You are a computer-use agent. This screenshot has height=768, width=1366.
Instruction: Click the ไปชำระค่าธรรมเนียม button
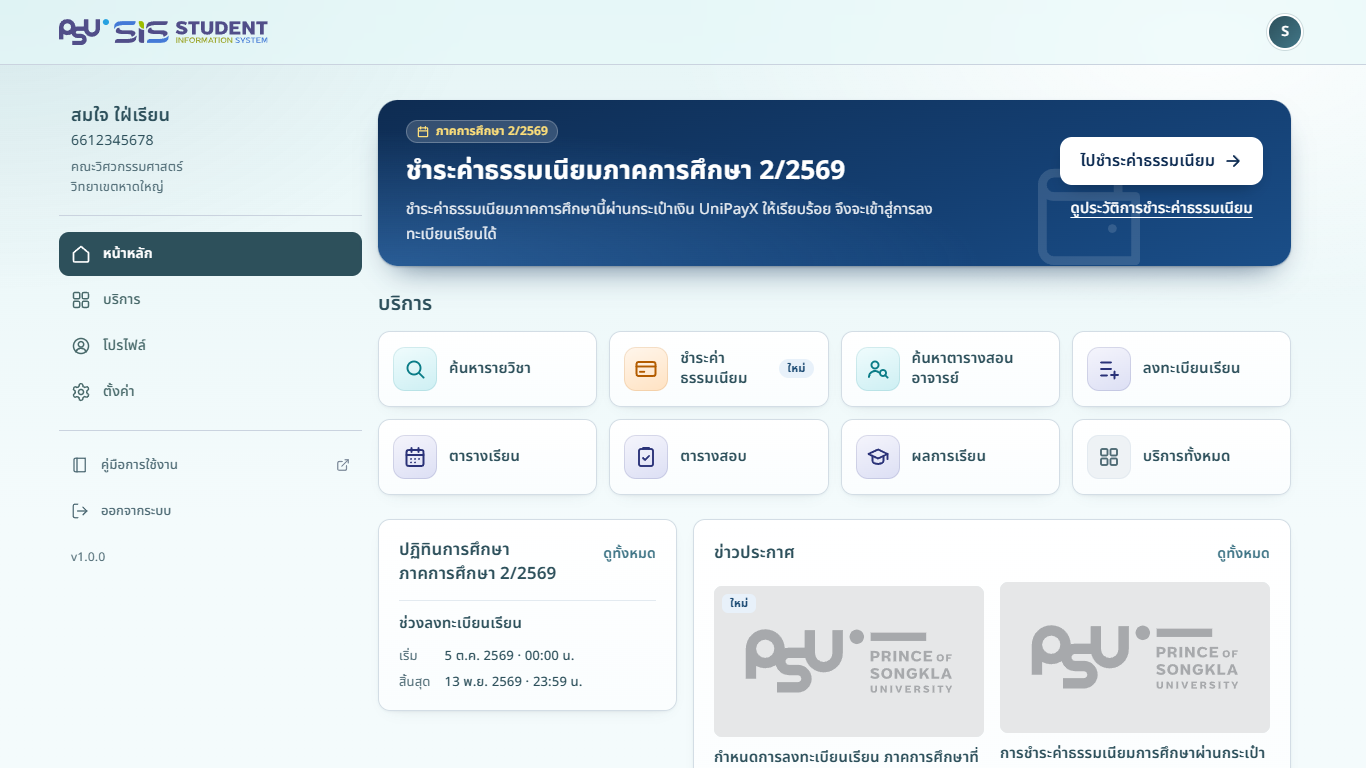1161,161
